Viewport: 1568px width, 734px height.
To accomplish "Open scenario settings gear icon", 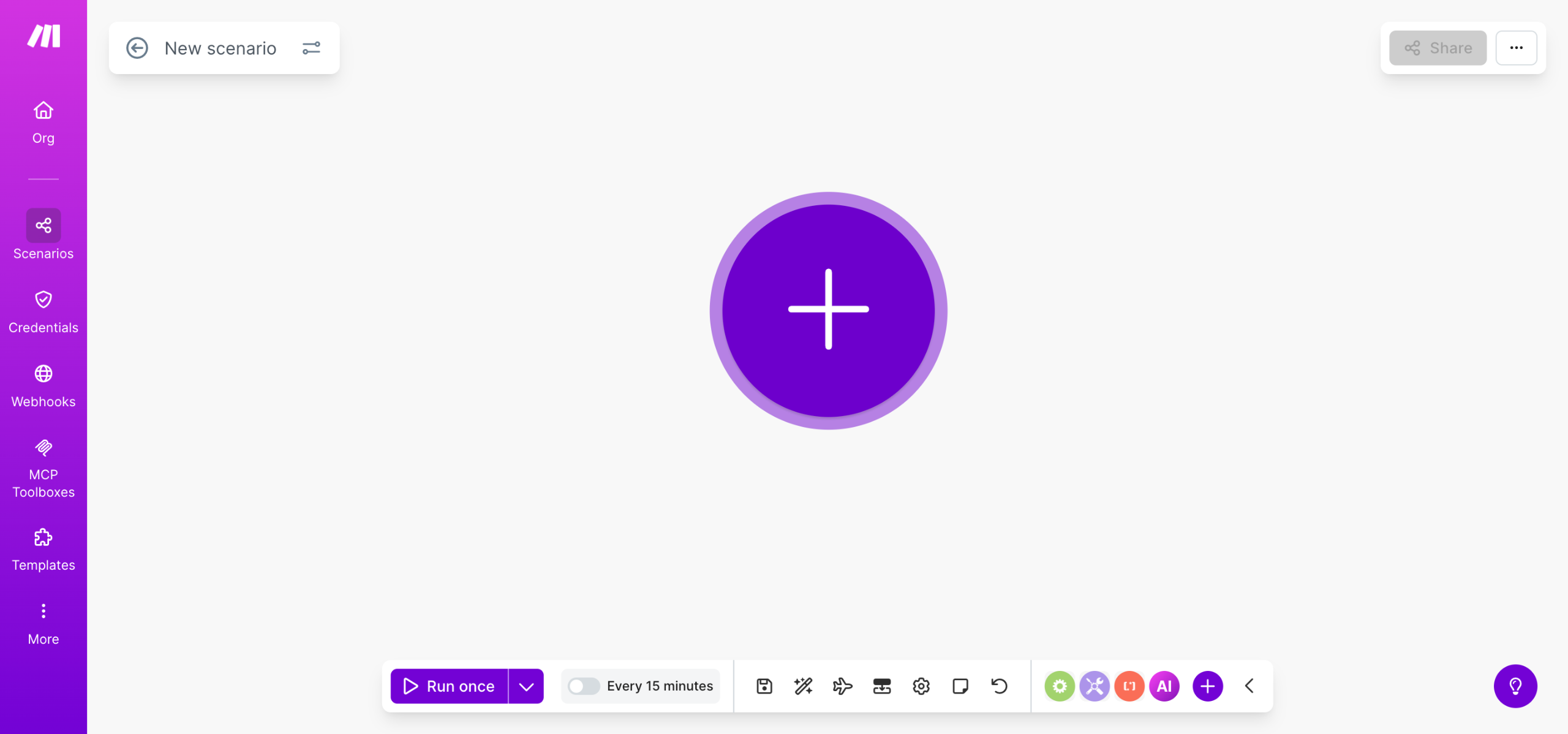I will (x=921, y=686).
